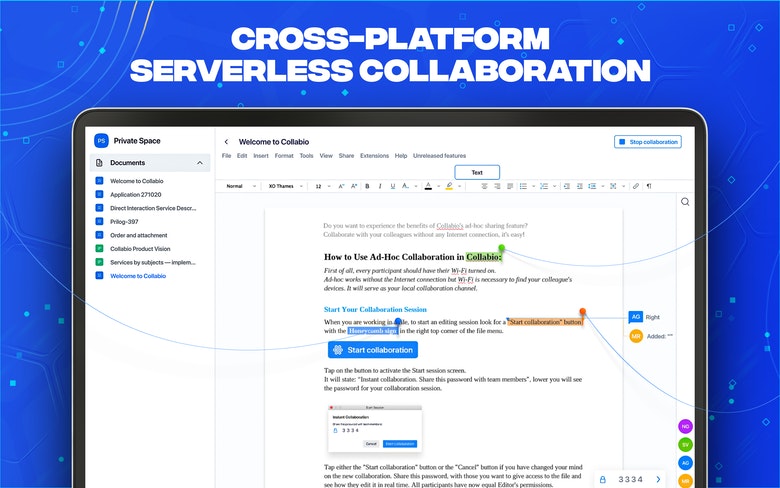Click the font color A swatch

[x=428, y=186]
